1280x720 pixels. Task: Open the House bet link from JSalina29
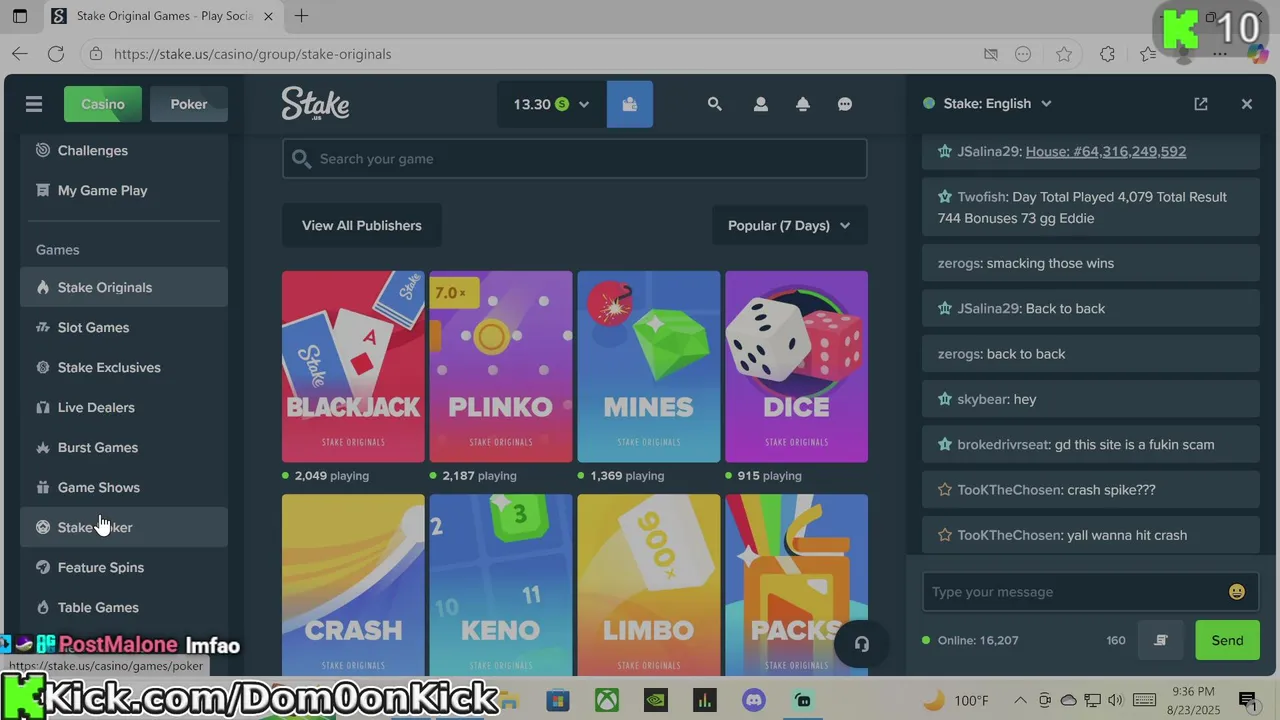pyautogui.click(x=1106, y=152)
